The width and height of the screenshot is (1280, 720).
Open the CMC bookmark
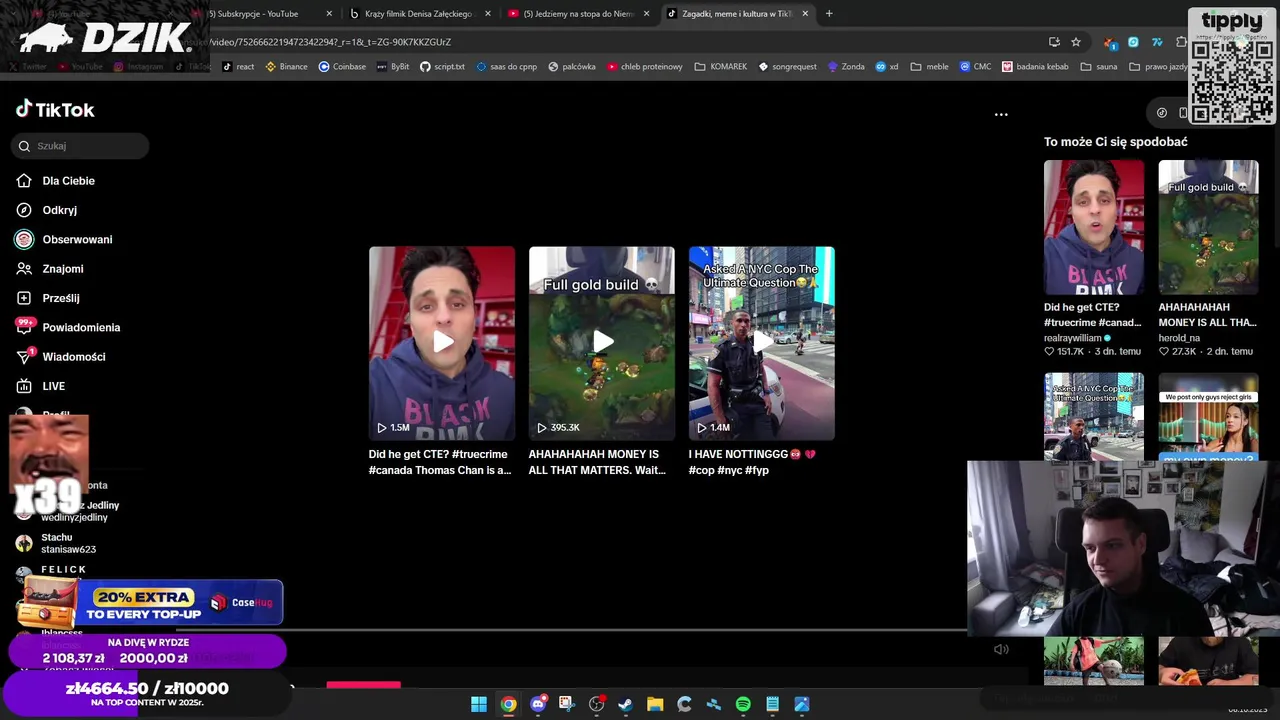975,67
